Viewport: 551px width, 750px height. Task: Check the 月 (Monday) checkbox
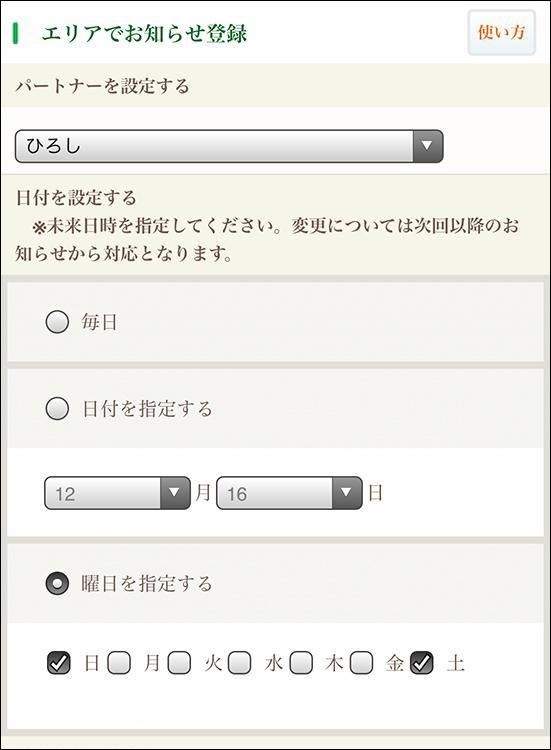tap(119, 663)
